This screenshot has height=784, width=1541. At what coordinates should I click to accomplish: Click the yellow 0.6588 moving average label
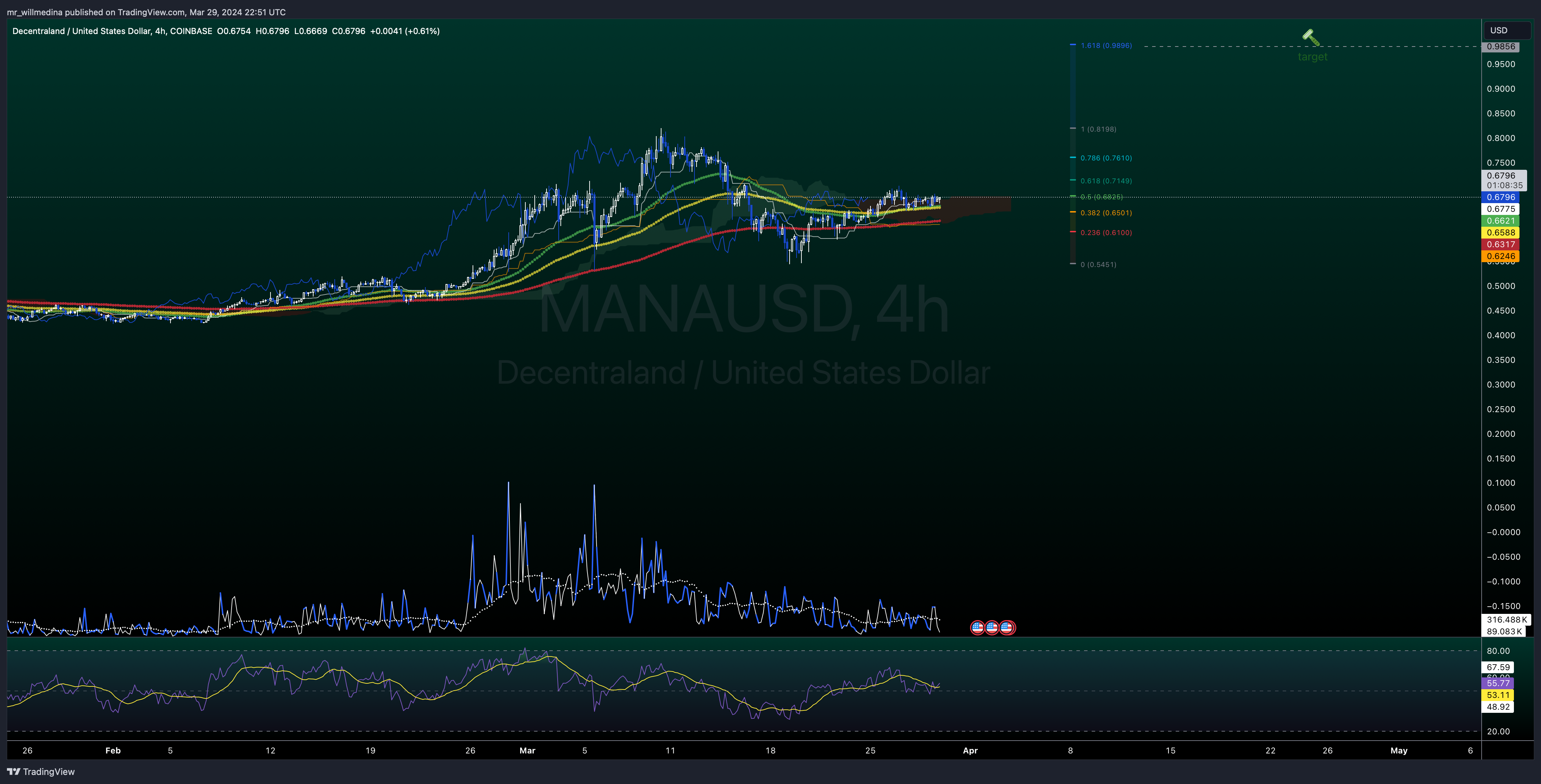[x=1500, y=233]
